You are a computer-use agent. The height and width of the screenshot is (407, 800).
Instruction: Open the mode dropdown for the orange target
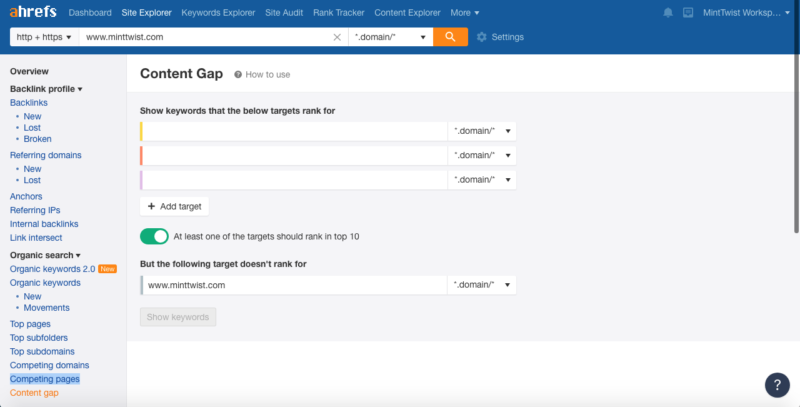pyautogui.click(x=482, y=156)
